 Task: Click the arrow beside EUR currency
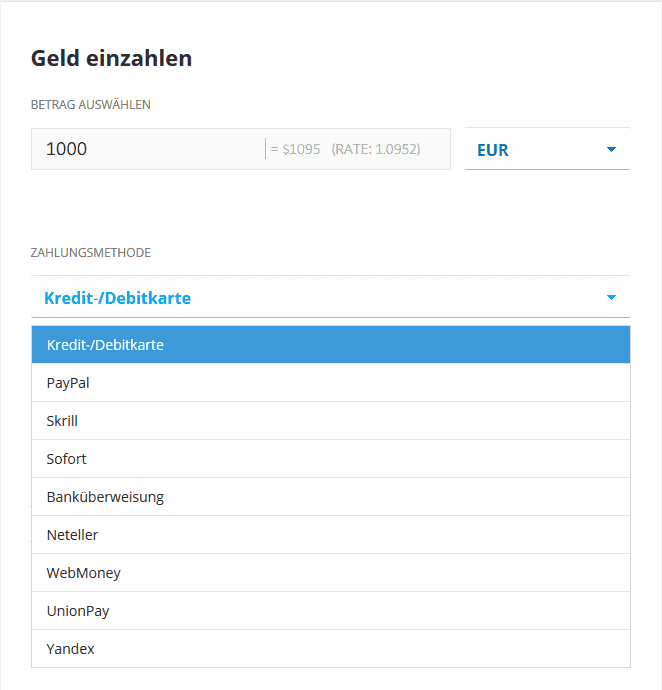pyautogui.click(x=611, y=150)
